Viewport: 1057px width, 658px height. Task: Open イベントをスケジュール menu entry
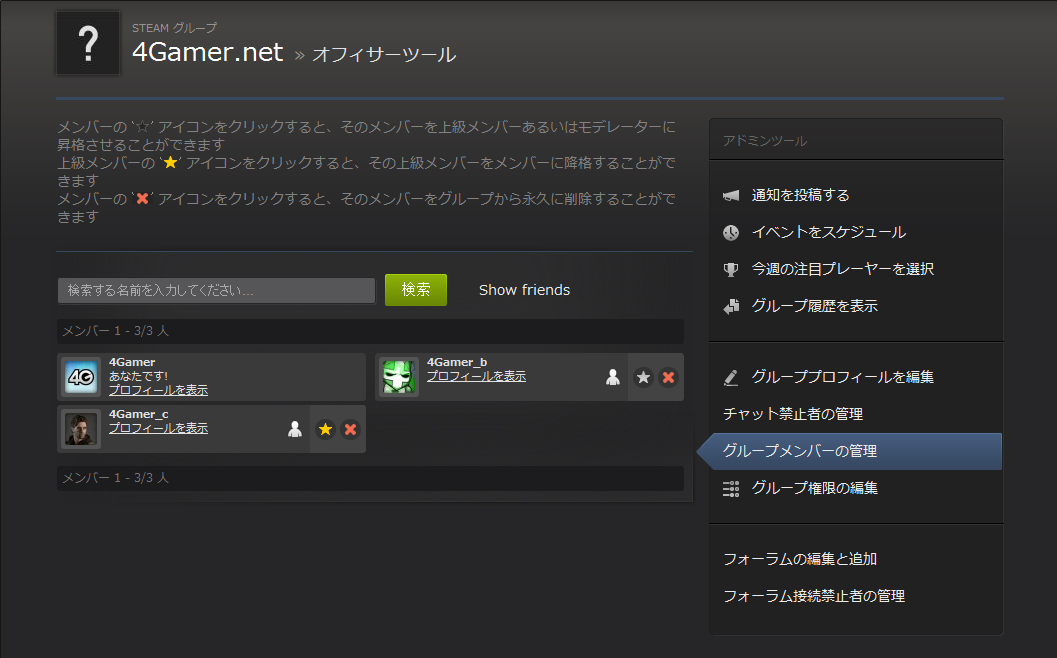click(x=828, y=233)
